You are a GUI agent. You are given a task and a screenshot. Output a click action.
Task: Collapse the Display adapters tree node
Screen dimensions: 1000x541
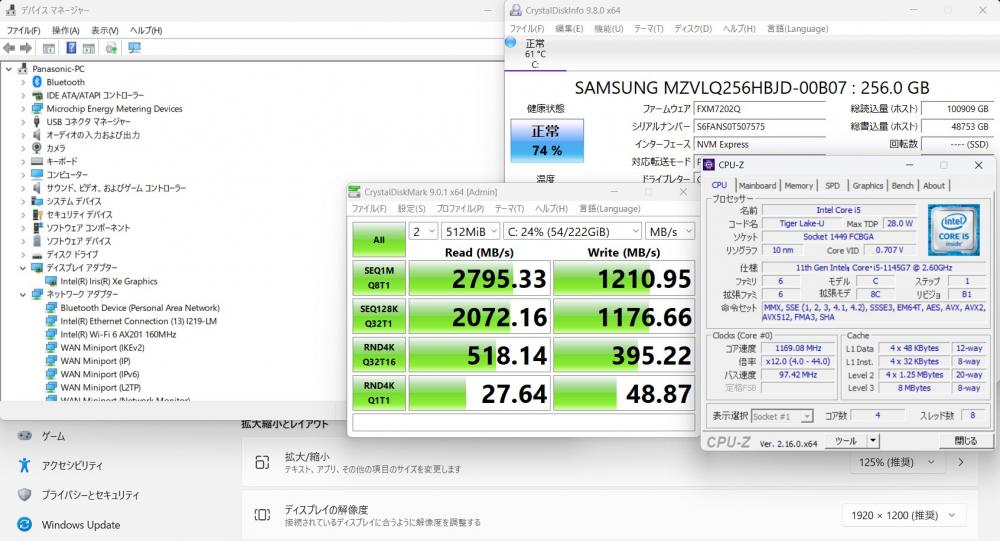pyautogui.click(x=24, y=268)
